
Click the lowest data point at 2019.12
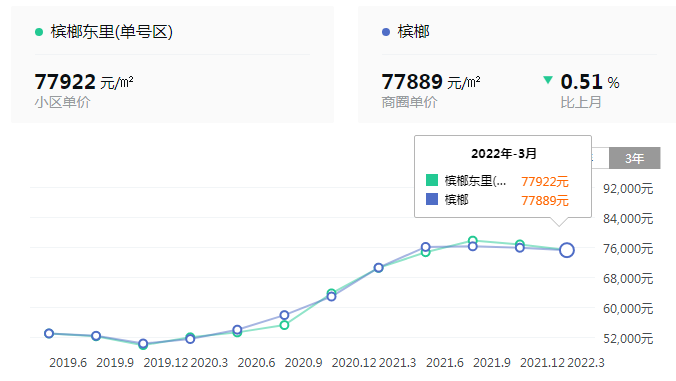143,344
